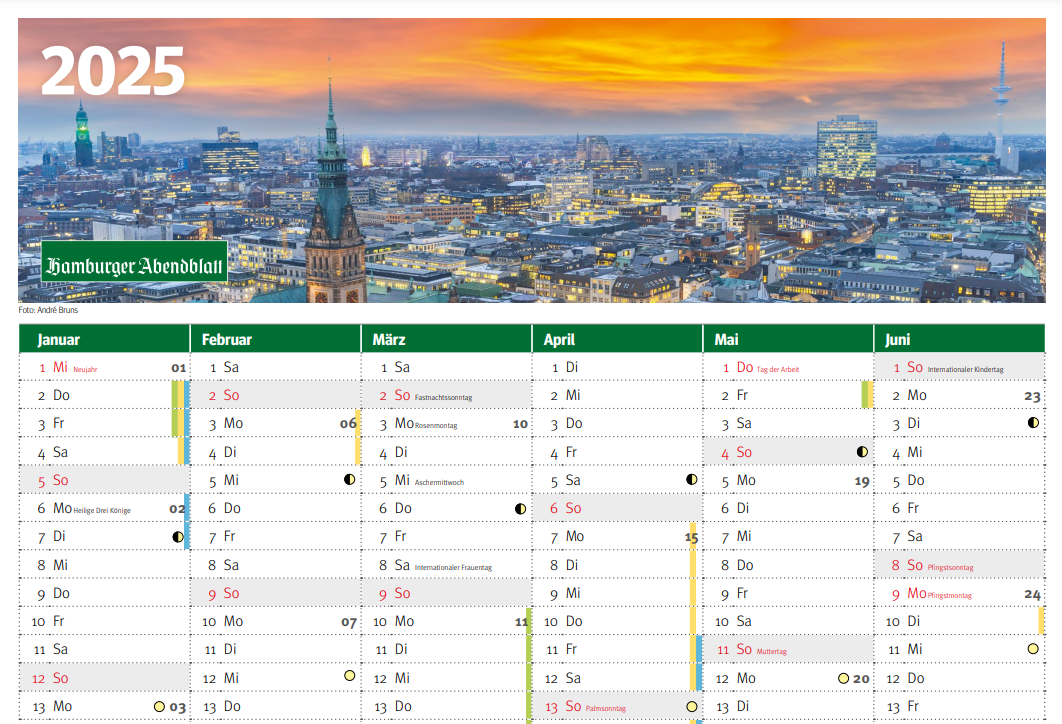Screen dimensions: 1062x724
Task: Click the half-moon symbol on April 5
Action: [x=692, y=480]
